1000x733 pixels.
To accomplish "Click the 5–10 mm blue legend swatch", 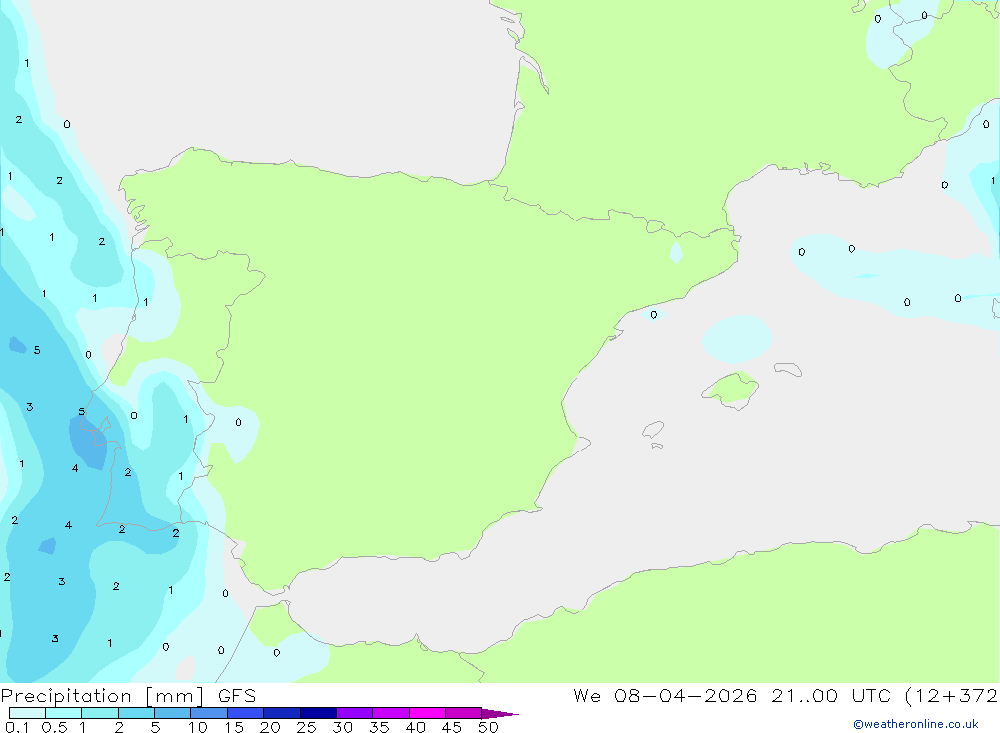I will pyautogui.click(x=172, y=713).
